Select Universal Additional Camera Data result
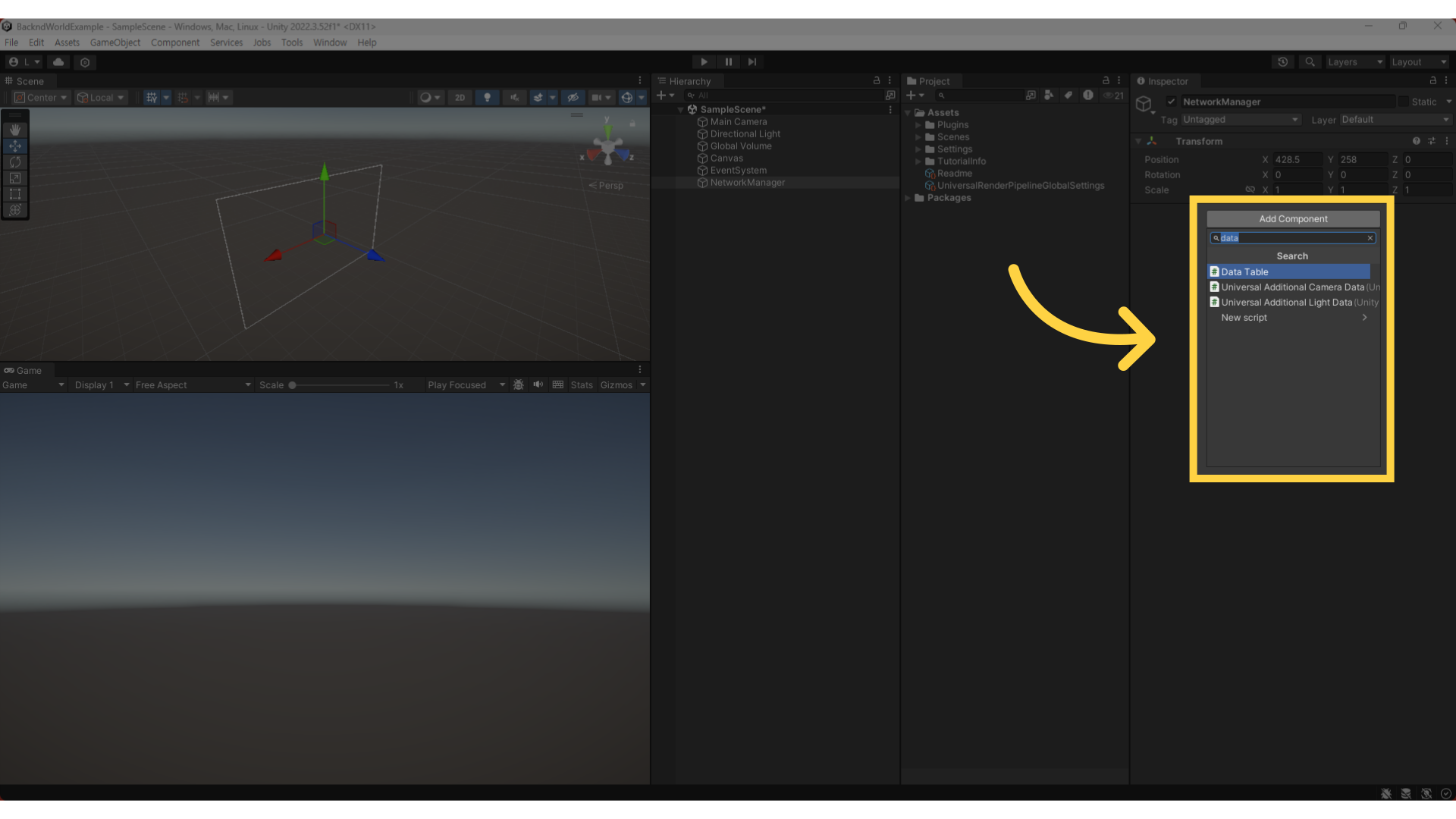Image resolution: width=1456 pixels, height=819 pixels. 1294,287
